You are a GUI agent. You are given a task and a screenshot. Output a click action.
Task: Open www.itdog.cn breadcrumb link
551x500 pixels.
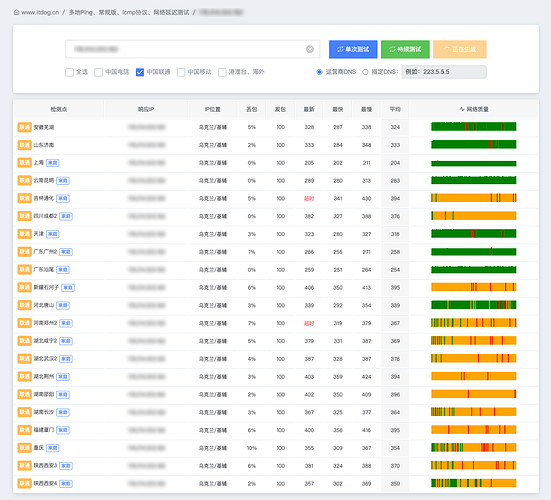click(x=40, y=12)
